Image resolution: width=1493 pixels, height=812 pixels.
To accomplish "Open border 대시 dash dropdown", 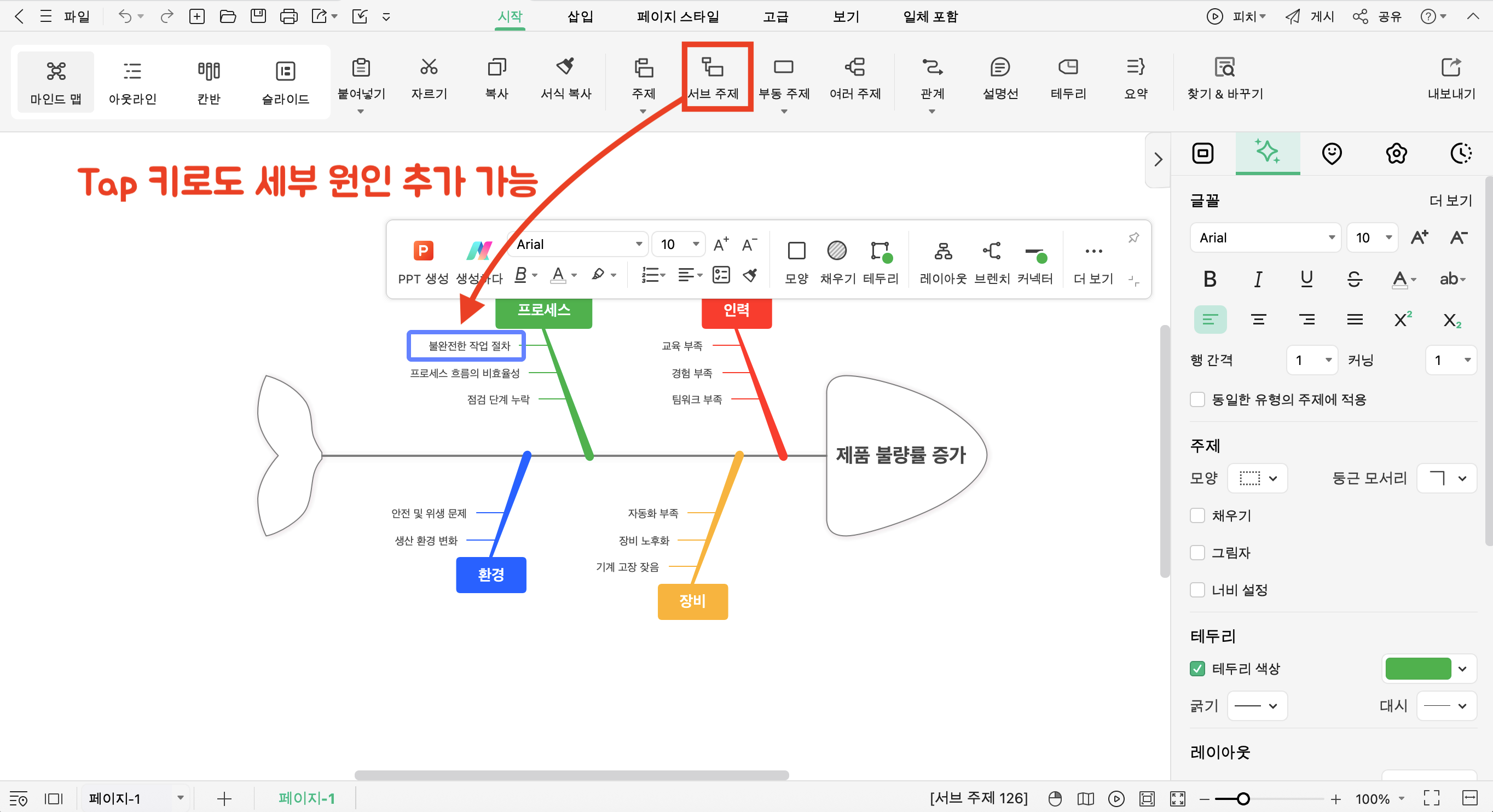I will click(1446, 705).
